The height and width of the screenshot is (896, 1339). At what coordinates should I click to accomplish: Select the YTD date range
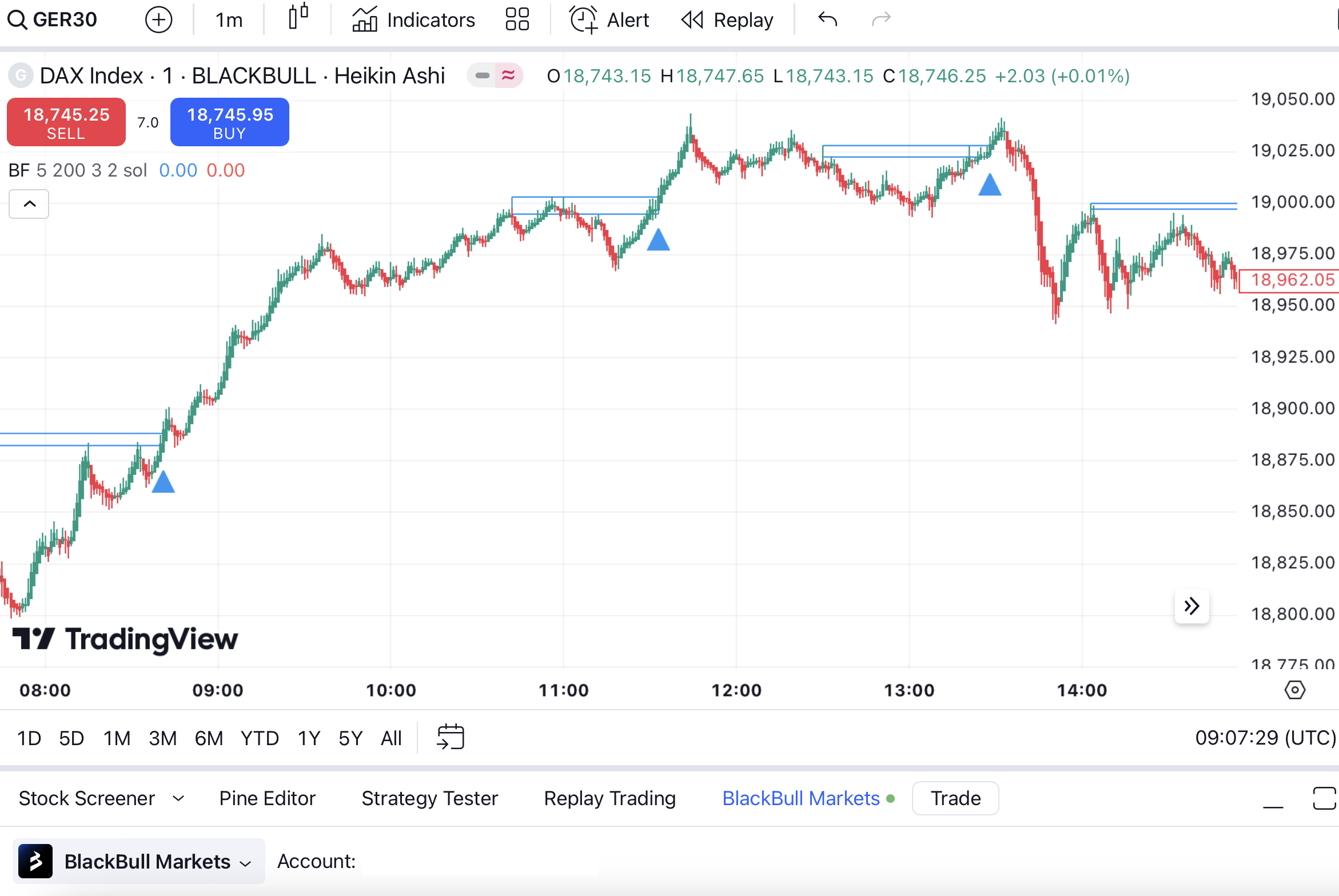(x=260, y=738)
